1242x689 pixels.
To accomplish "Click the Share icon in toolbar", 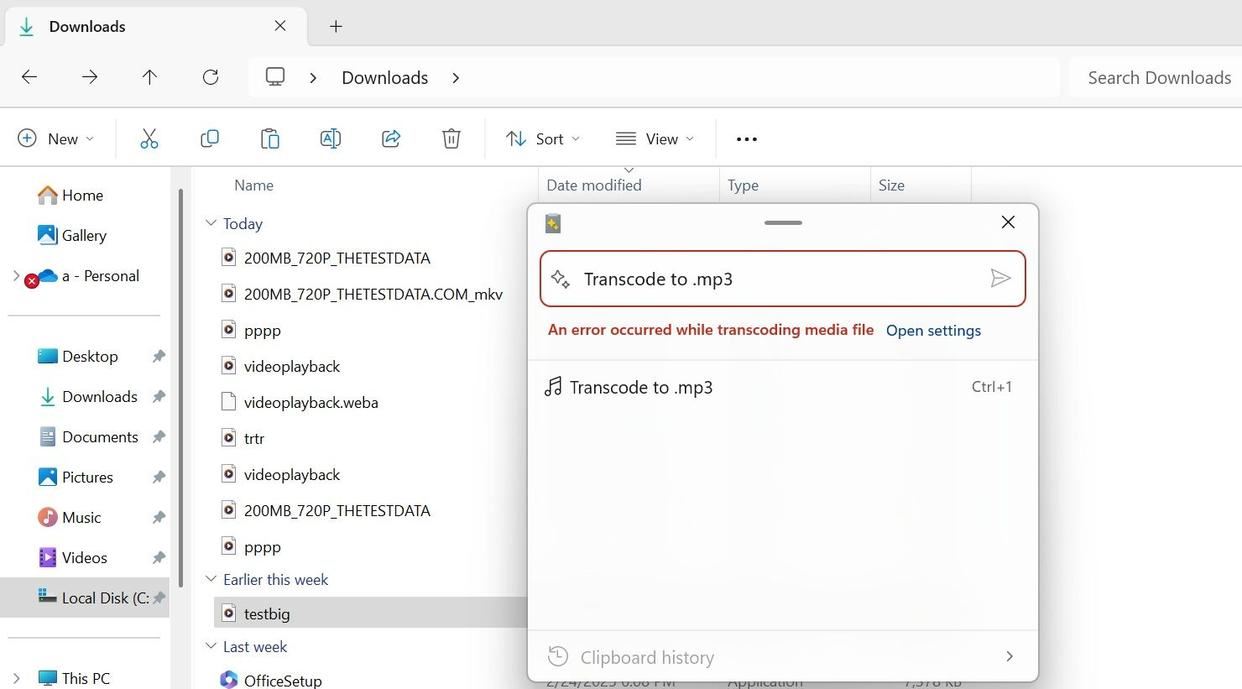I will (391, 139).
